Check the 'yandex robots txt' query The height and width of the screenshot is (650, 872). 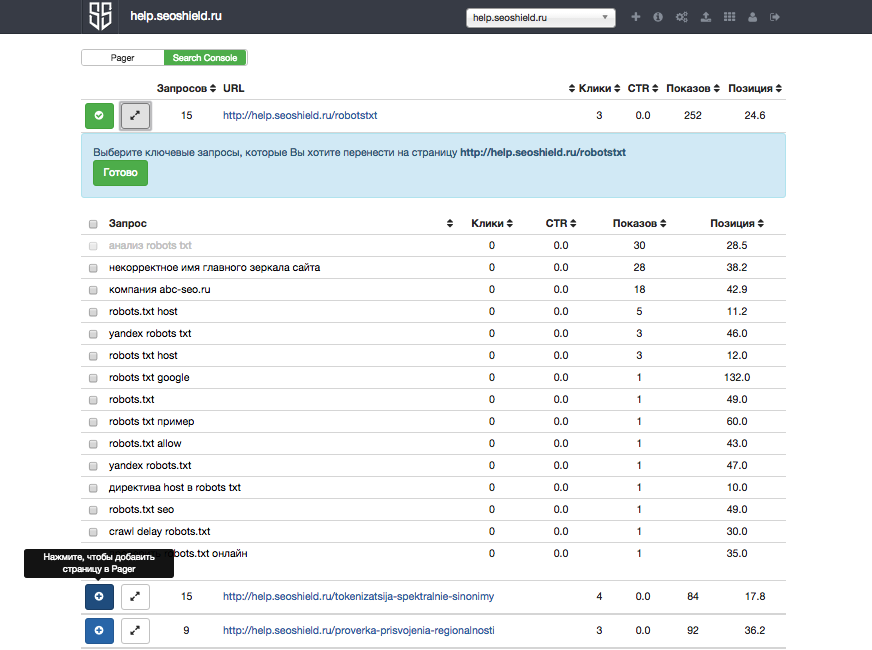click(93, 334)
